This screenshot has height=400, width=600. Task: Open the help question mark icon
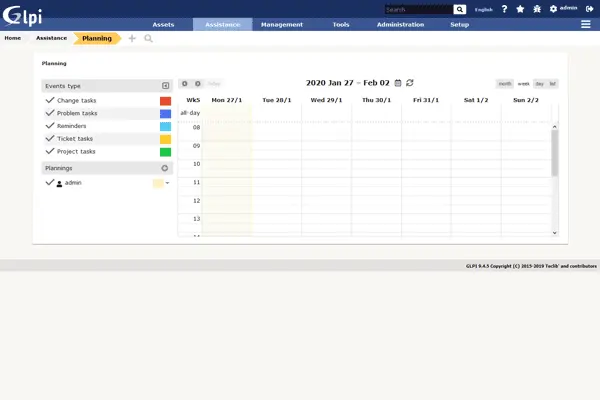pyautogui.click(x=504, y=9)
